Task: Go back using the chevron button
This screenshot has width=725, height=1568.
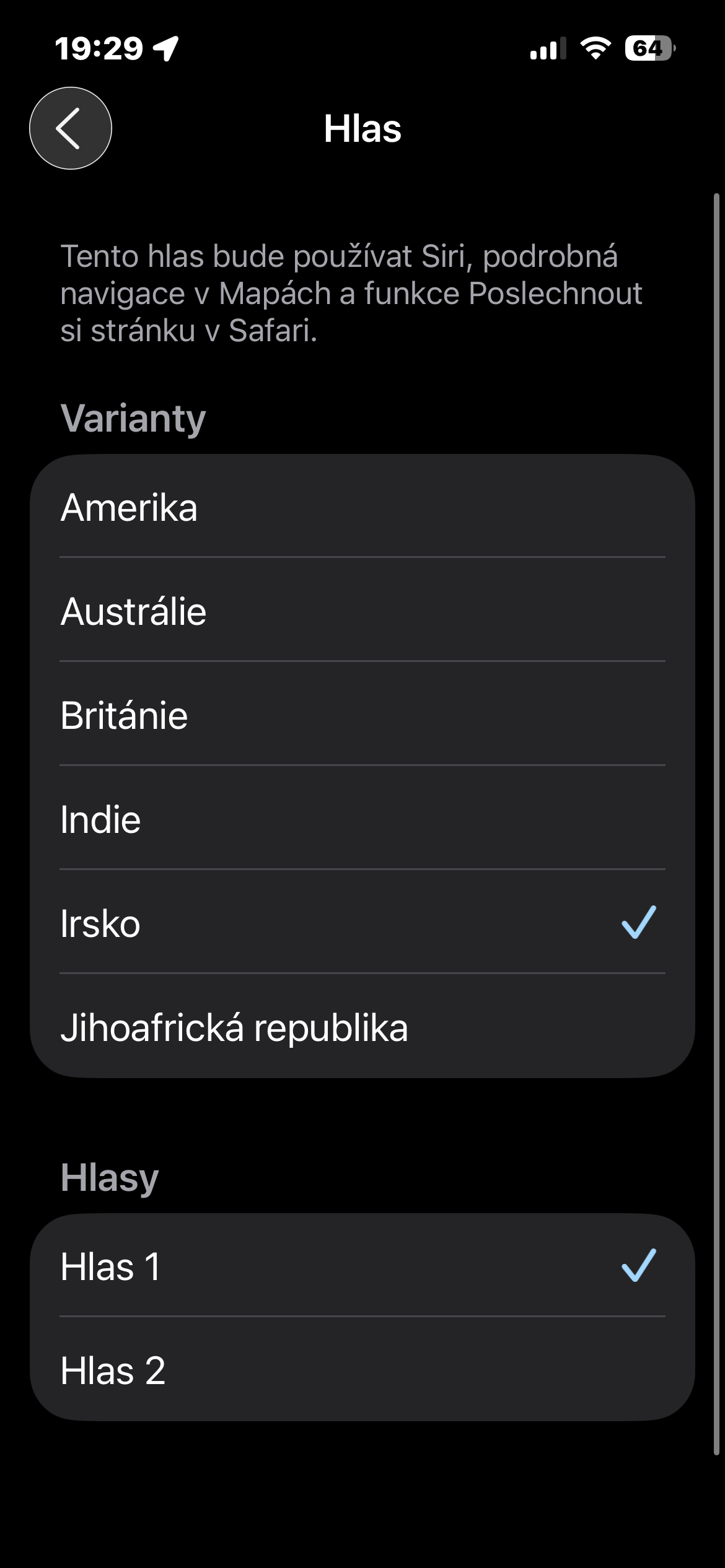Action: (71, 128)
